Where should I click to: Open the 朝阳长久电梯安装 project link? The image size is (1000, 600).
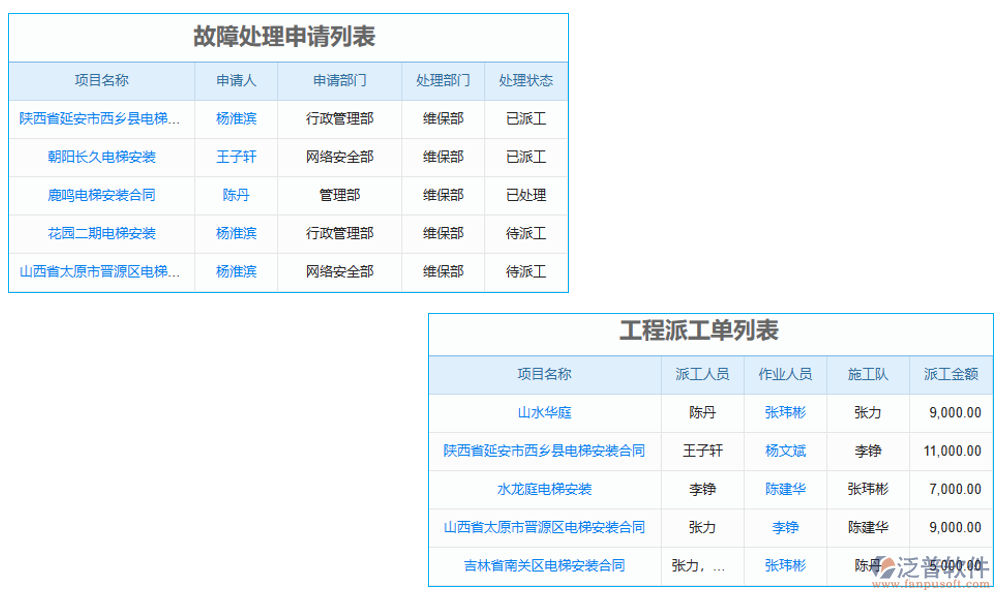tap(101, 157)
